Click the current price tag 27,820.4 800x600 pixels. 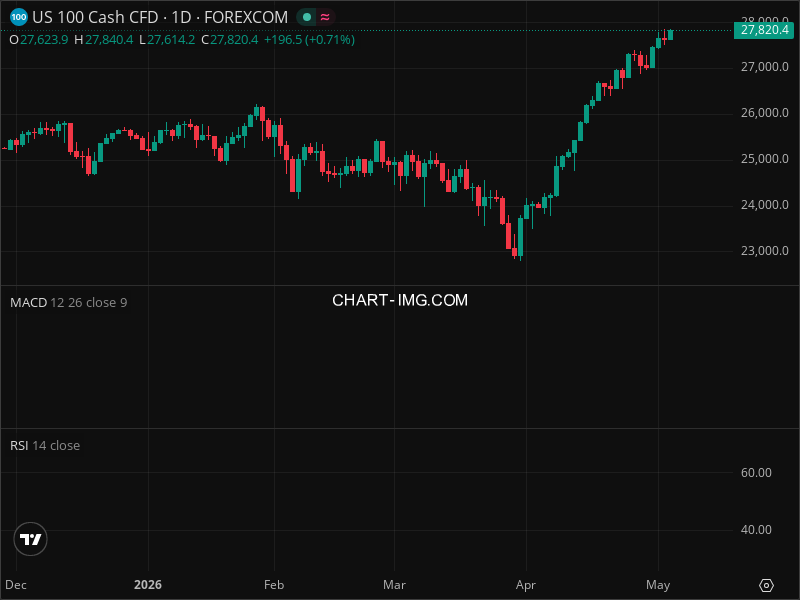(x=764, y=30)
